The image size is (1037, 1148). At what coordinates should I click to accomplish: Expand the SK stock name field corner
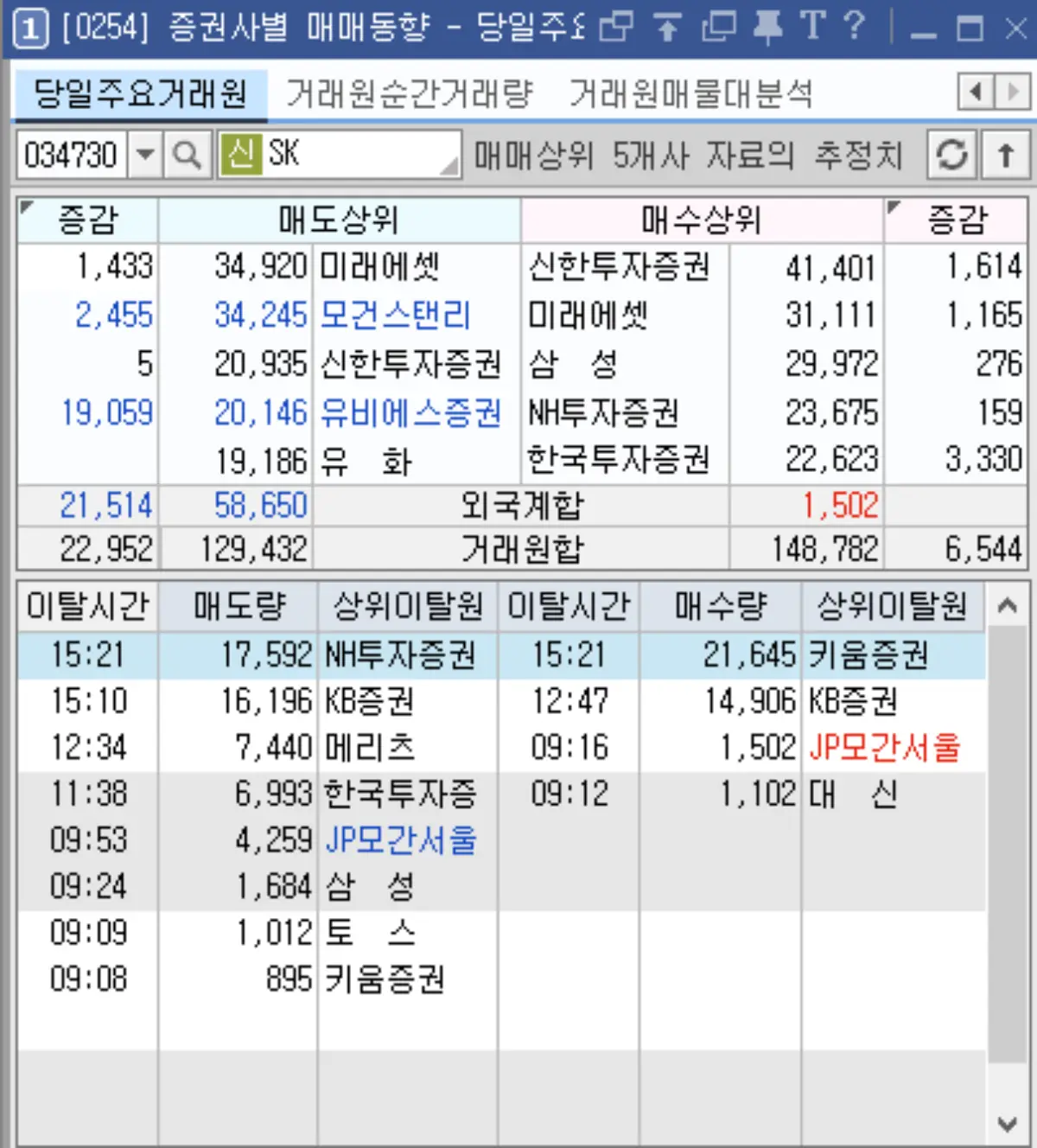point(449,166)
